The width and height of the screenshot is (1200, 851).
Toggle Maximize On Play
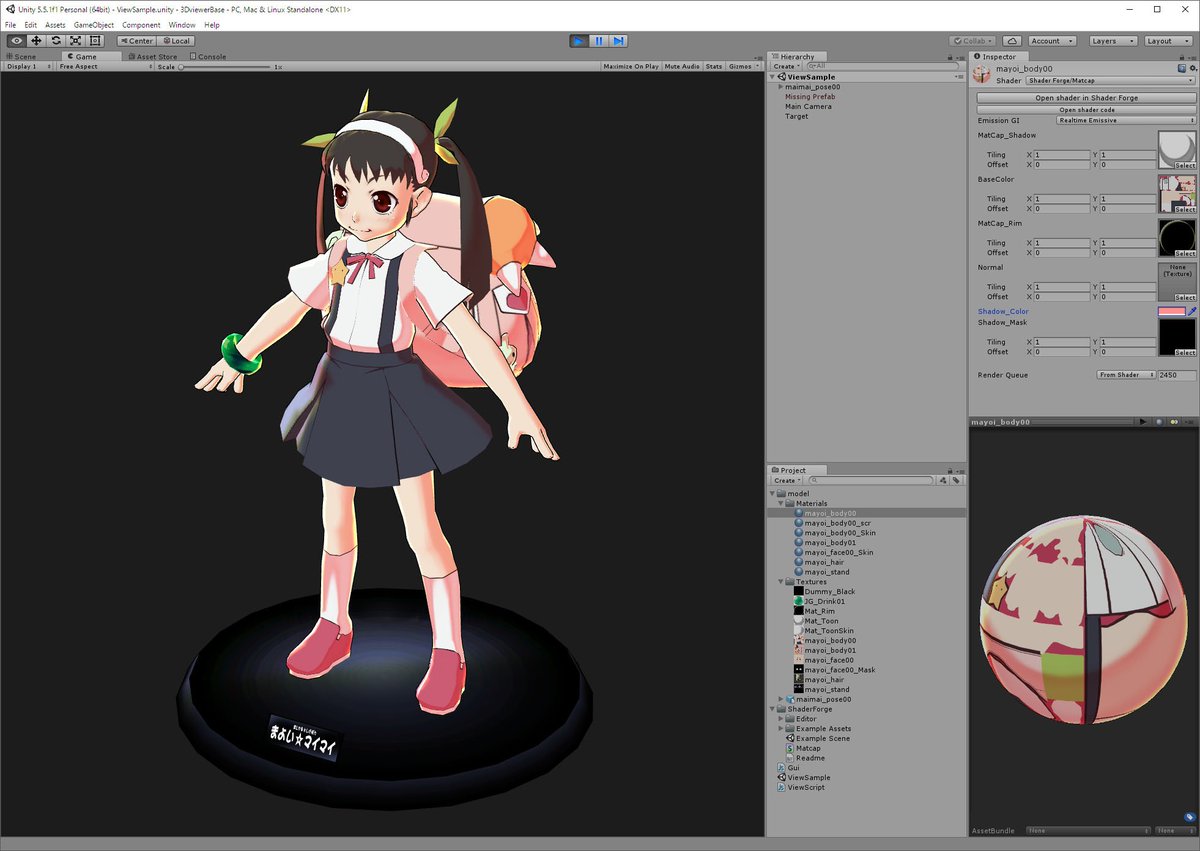click(631, 66)
